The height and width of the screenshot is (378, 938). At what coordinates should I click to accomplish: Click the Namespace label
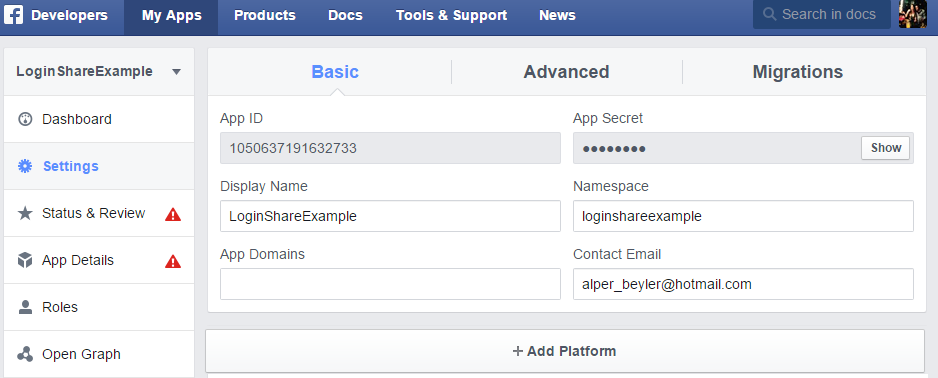point(611,187)
